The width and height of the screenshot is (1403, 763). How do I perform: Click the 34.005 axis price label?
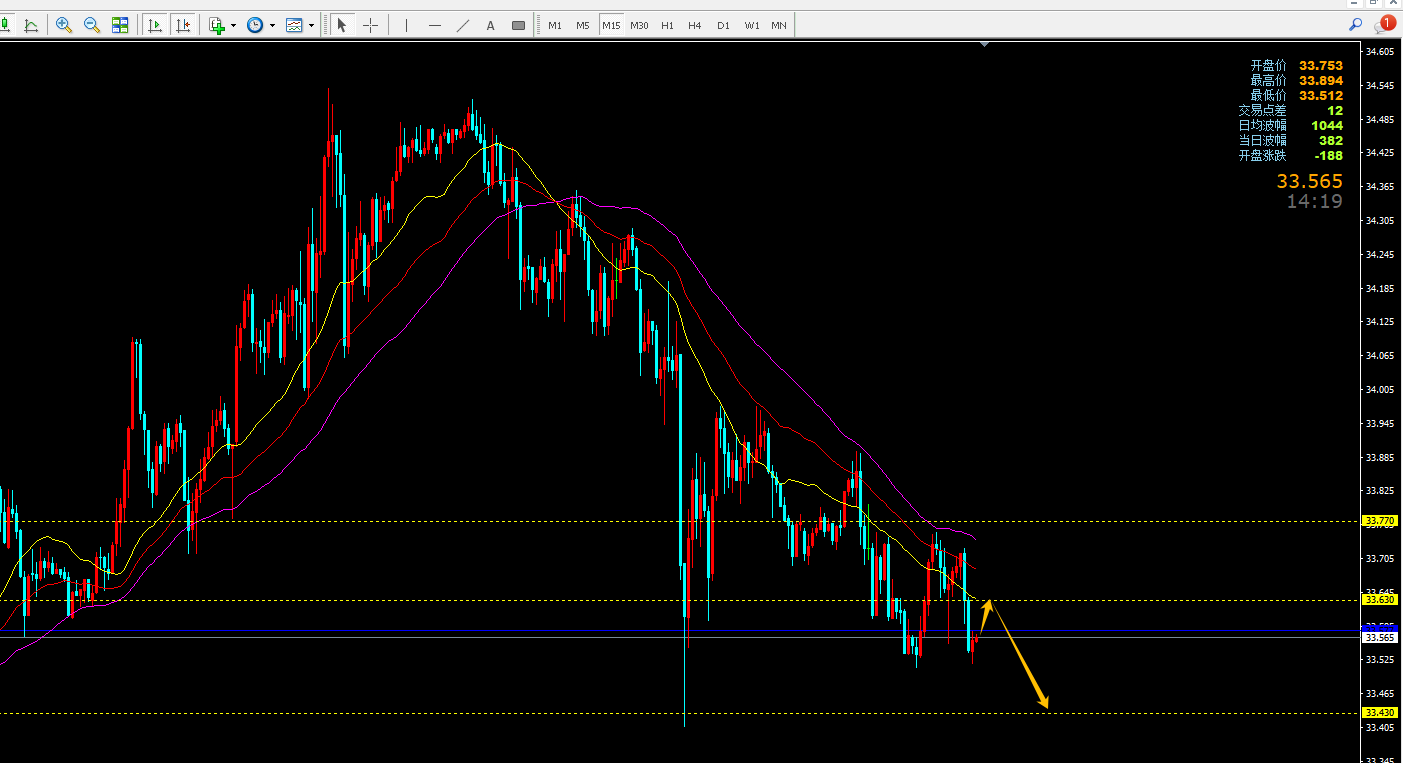(1380, 389)
